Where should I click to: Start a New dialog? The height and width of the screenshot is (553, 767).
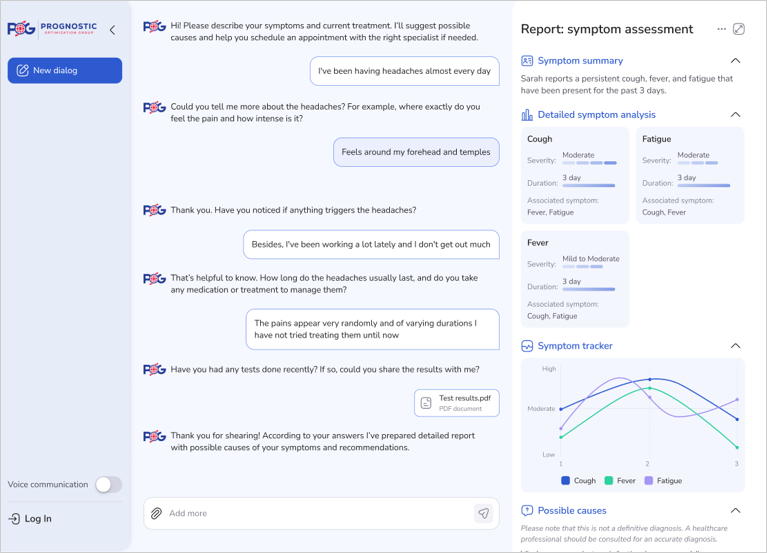click(x=65, y=71)
